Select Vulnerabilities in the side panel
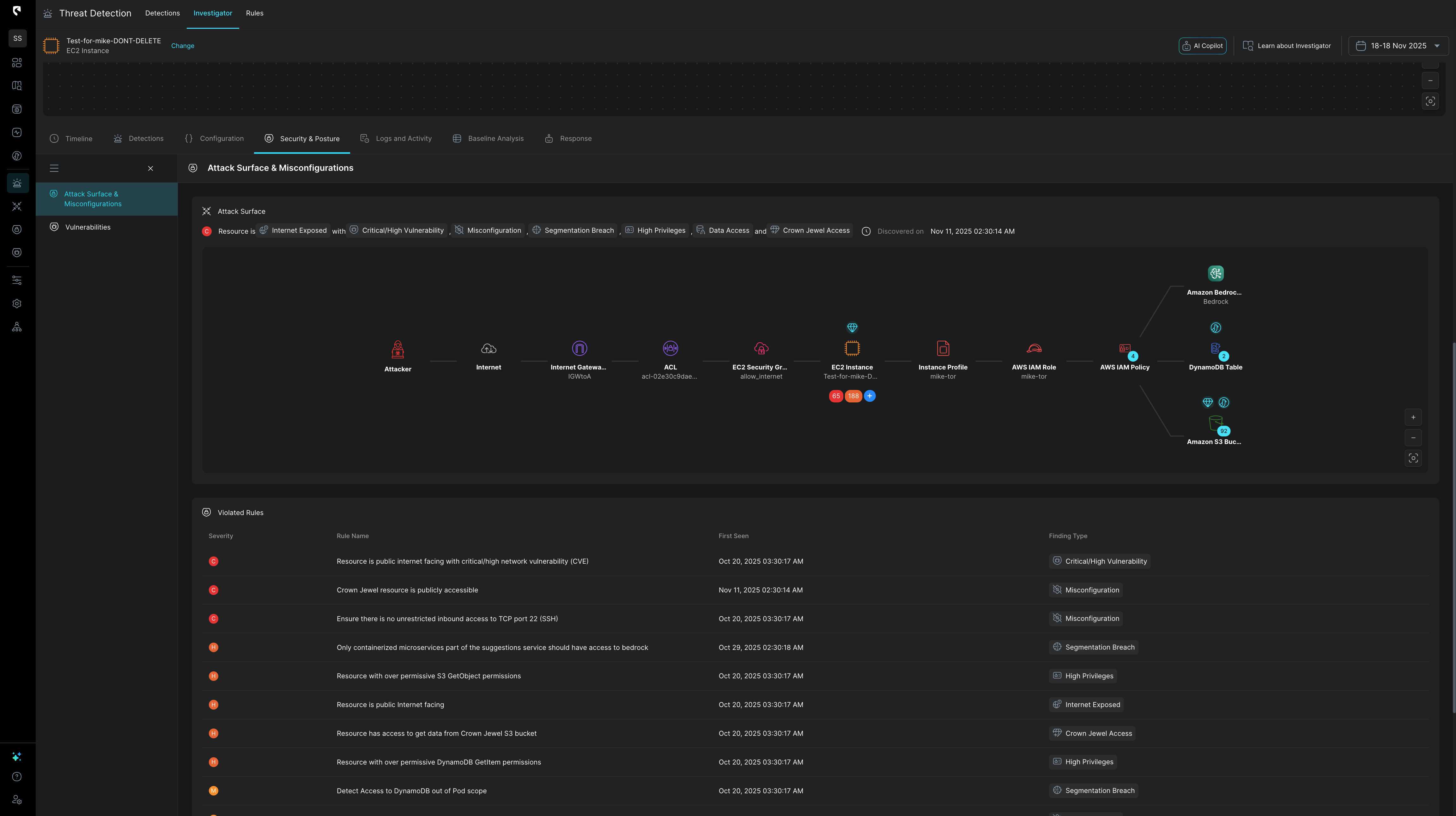The height and width of the screenshot is (816, 1456). coord(88,227)
